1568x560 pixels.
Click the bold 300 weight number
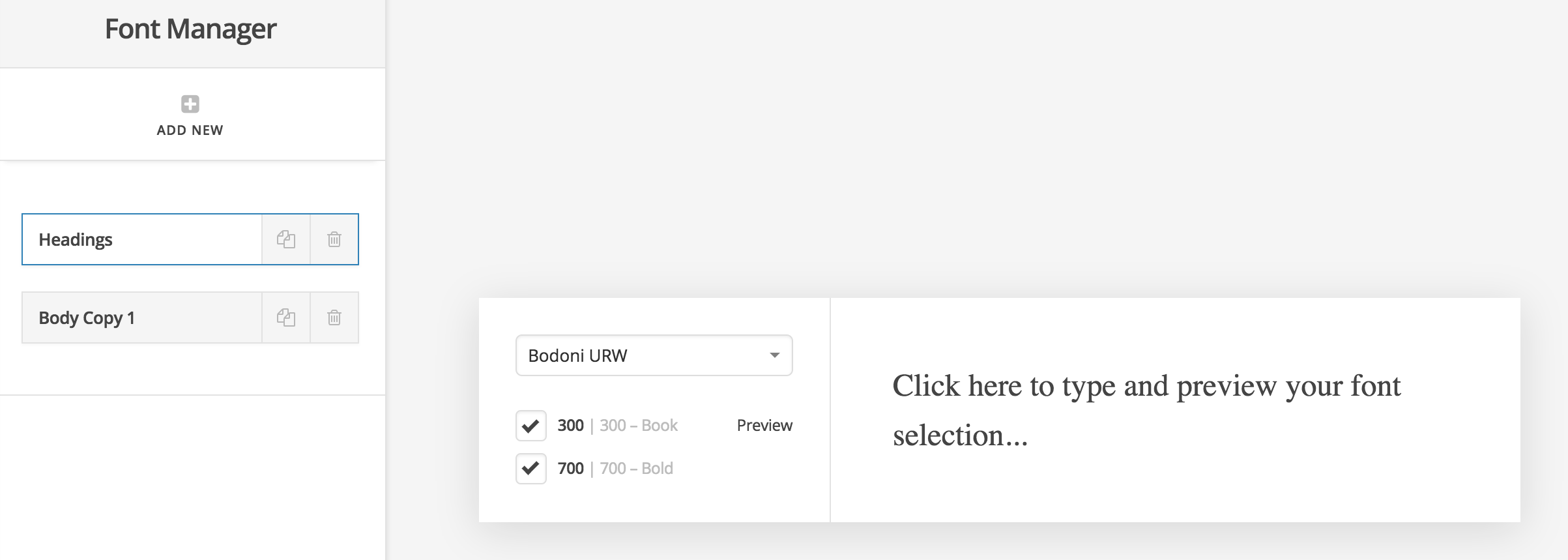571,425
